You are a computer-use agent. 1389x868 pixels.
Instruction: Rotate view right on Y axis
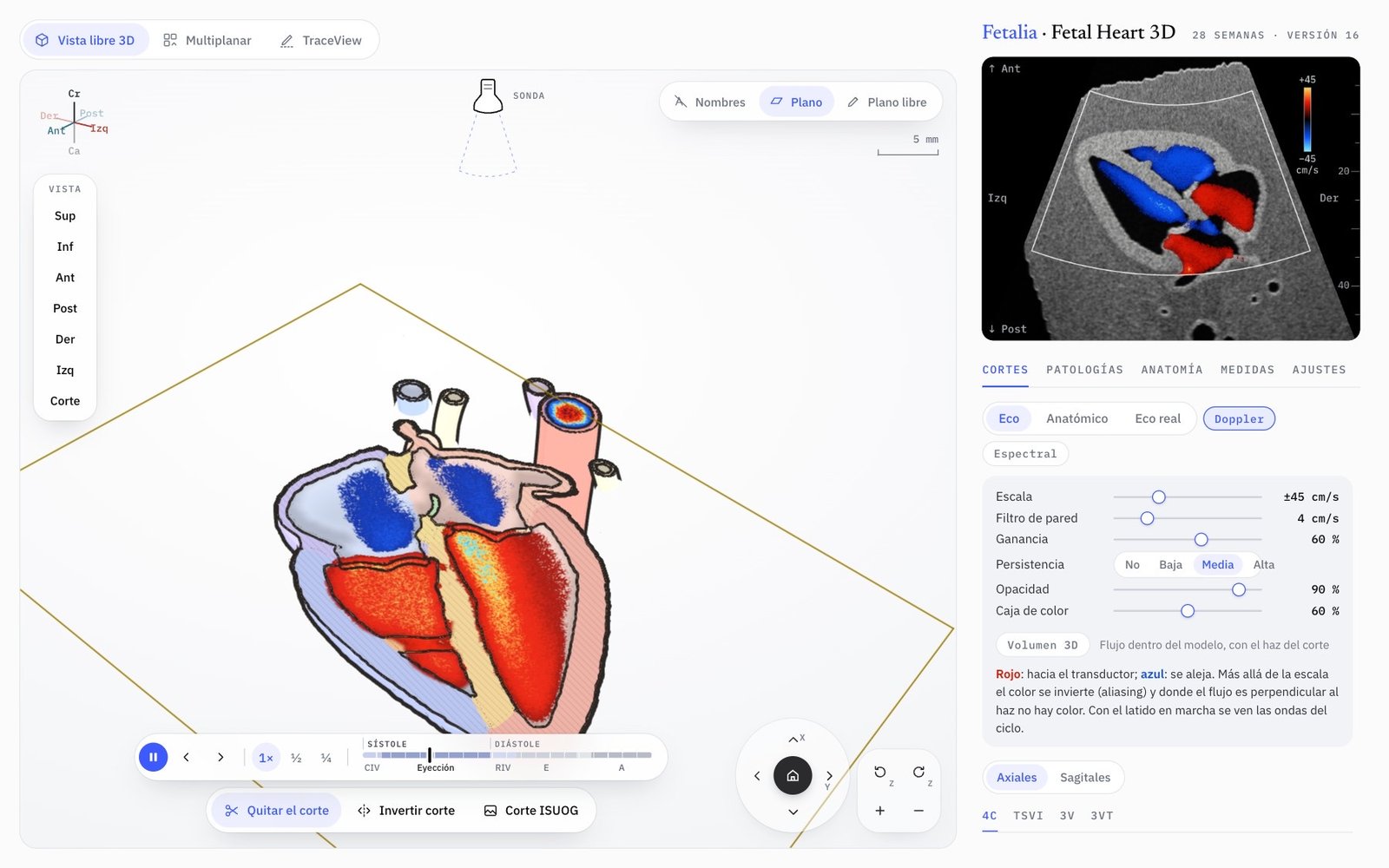(x=829, y=776)
